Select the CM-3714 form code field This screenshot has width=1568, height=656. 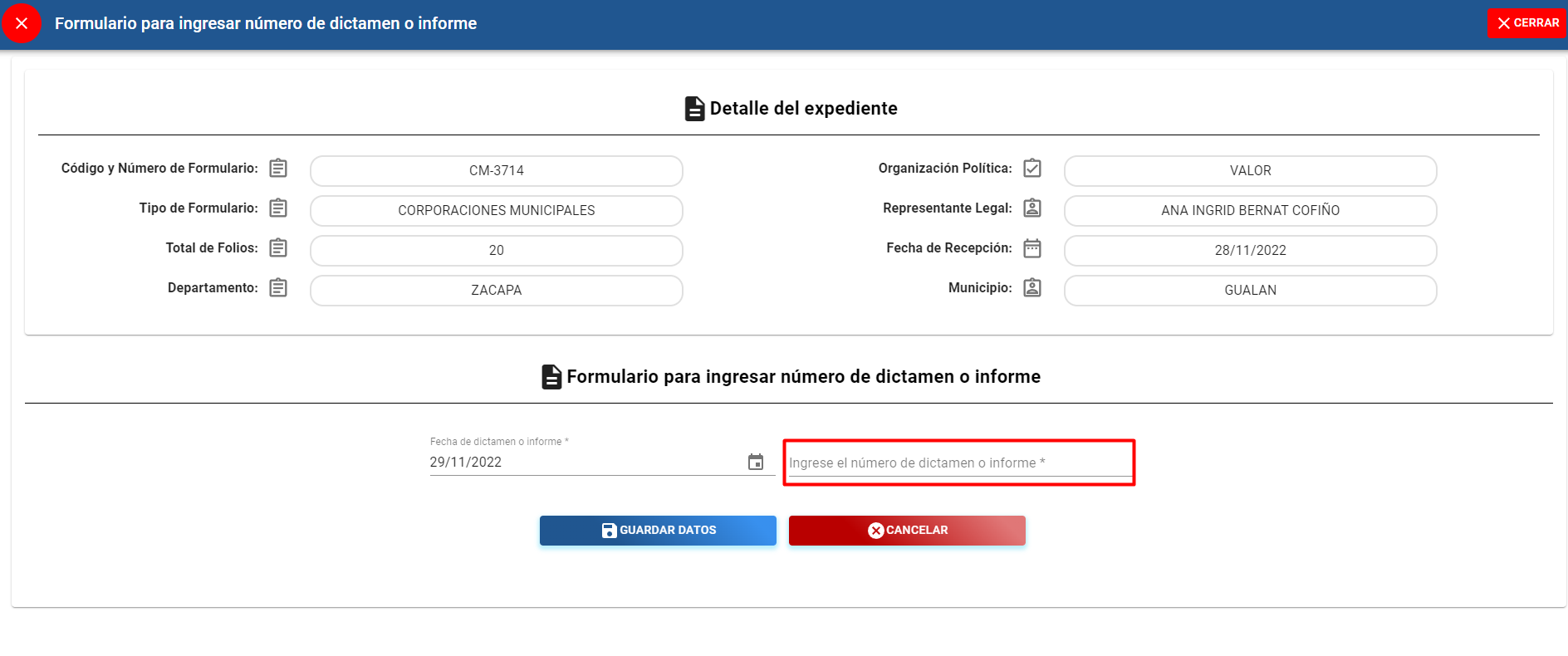(x=497, y=171)
